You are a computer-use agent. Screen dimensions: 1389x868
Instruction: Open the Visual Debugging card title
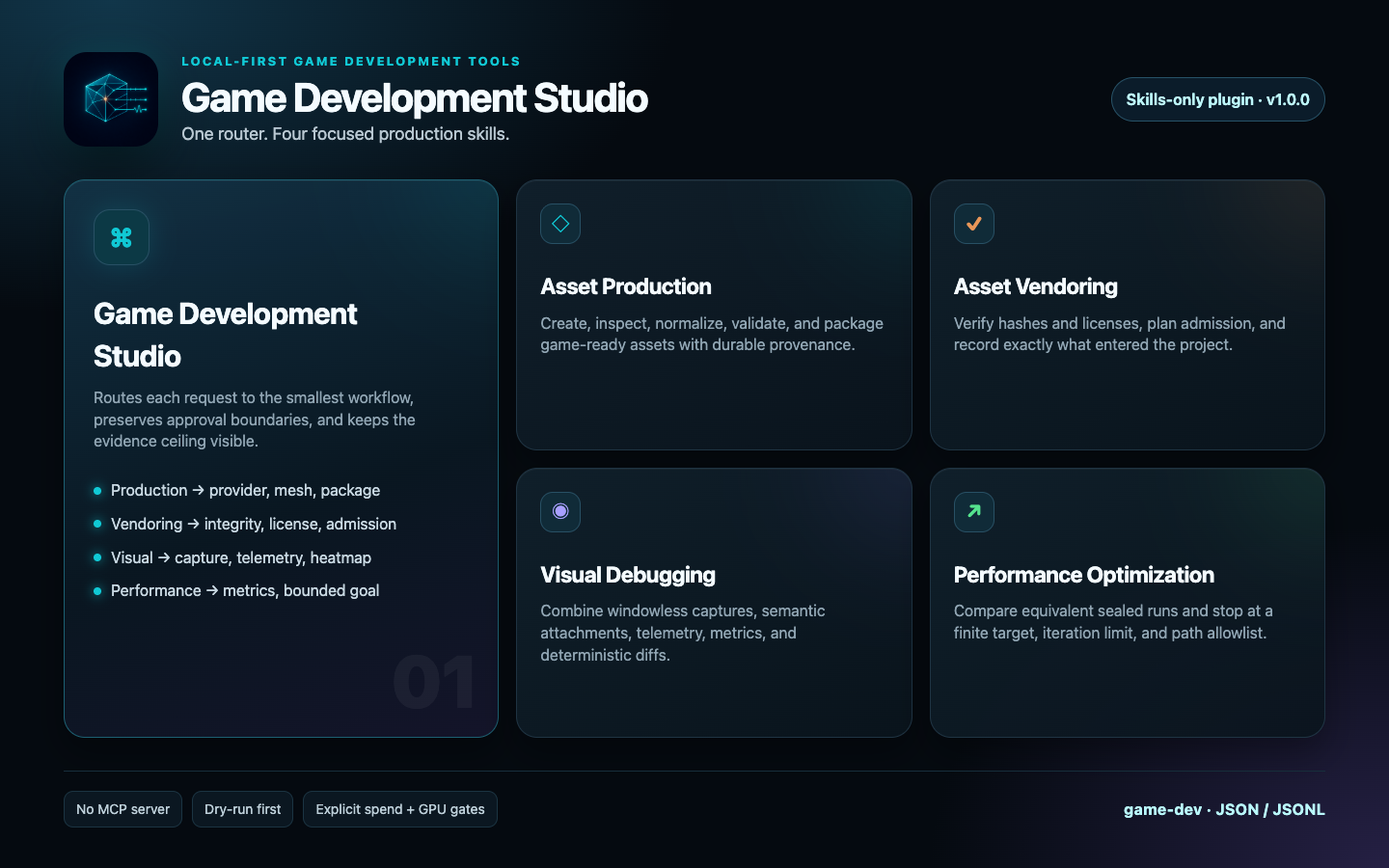pyautogui.click(x=628, y=575)
